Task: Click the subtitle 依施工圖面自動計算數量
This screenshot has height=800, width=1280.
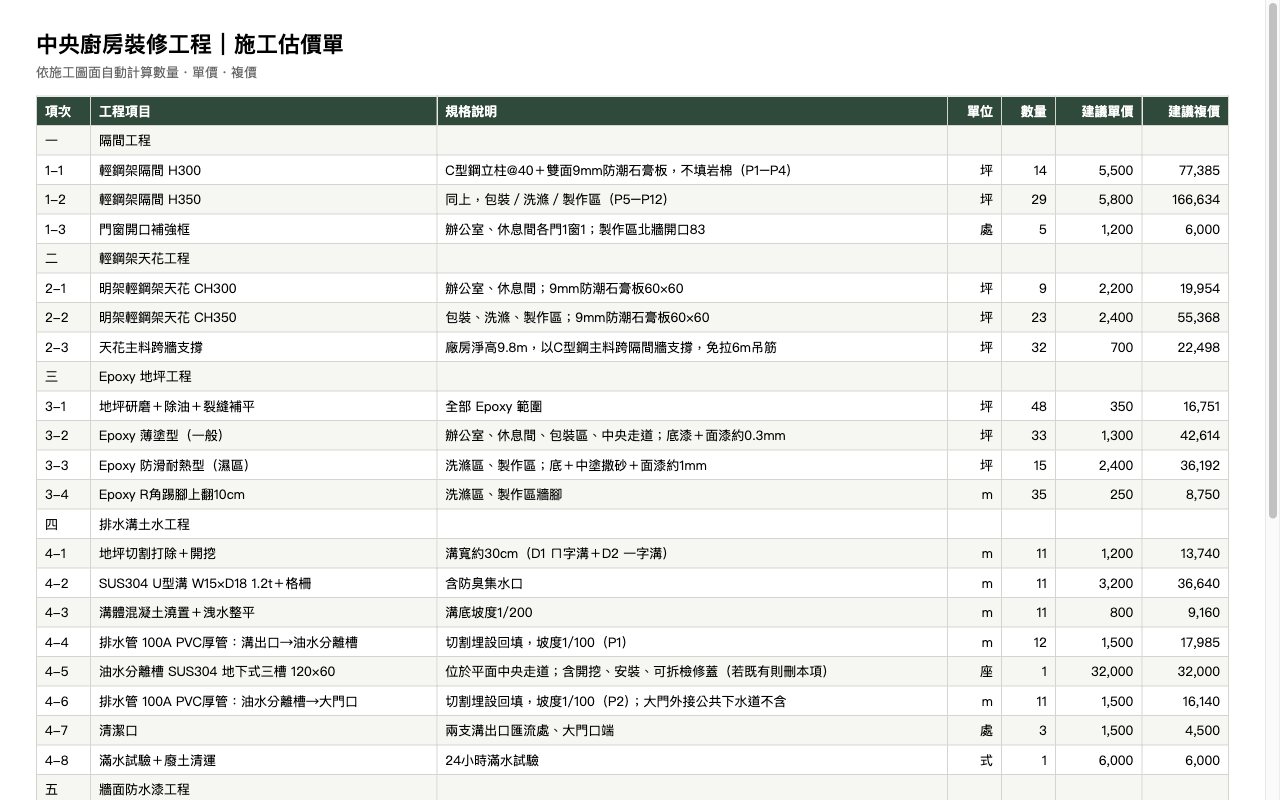Action: (x=108, y=73)
